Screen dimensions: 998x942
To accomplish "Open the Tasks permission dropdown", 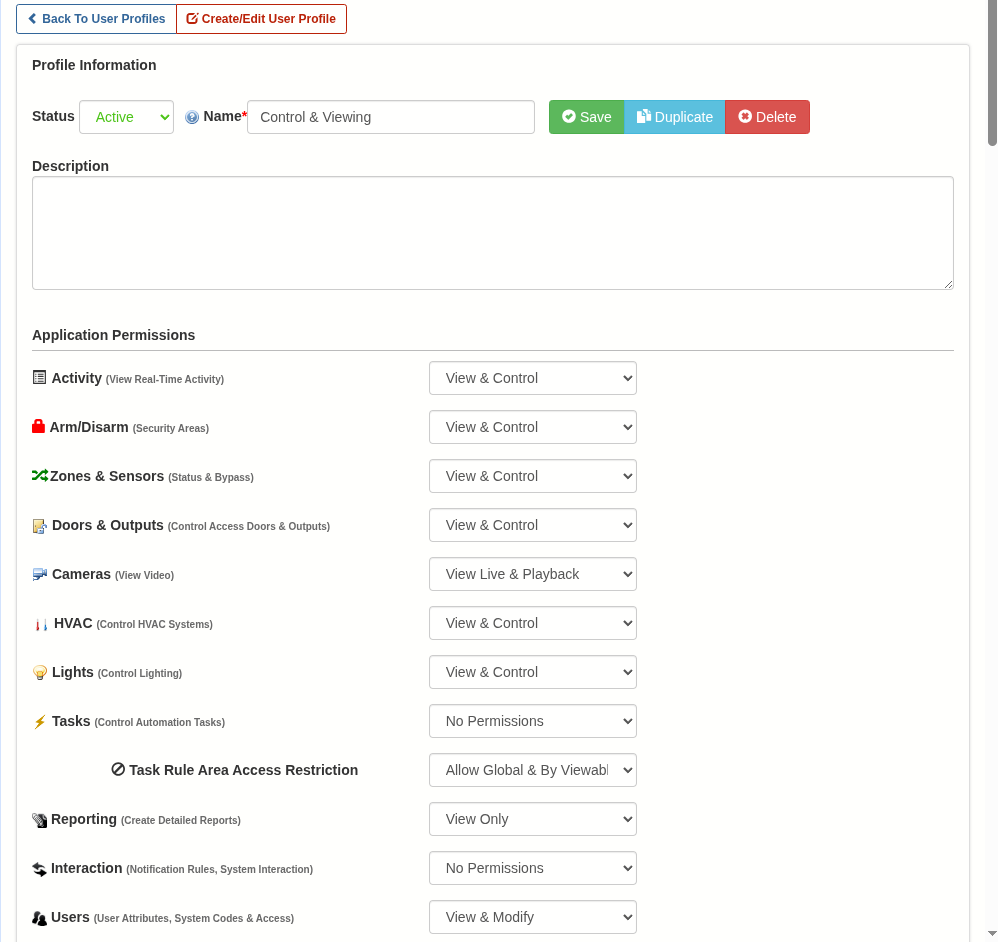I will coord(532,721).
